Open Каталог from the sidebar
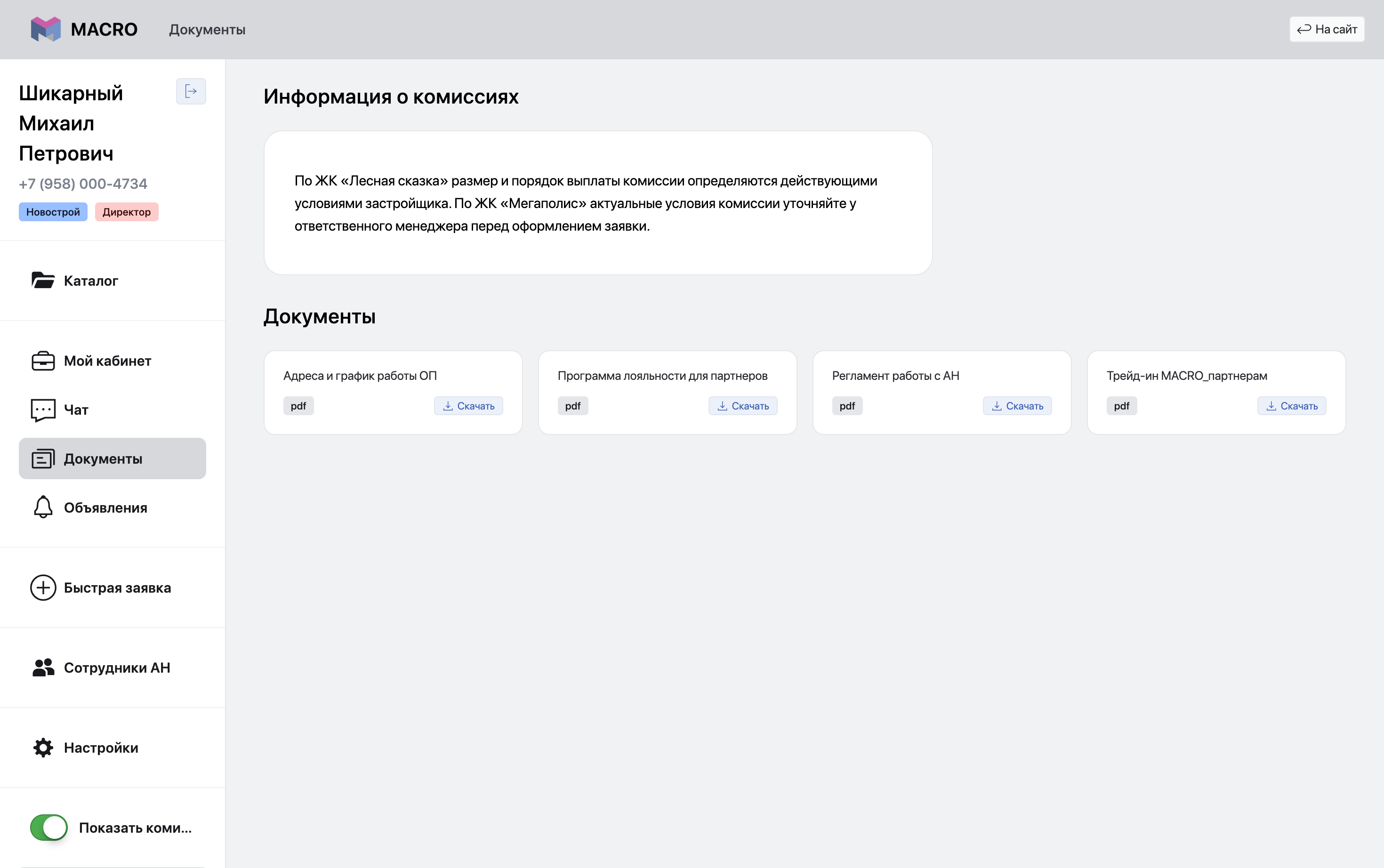Viewport: 1384px width, 868px height. pyautogui.click(x=113, y=281)
